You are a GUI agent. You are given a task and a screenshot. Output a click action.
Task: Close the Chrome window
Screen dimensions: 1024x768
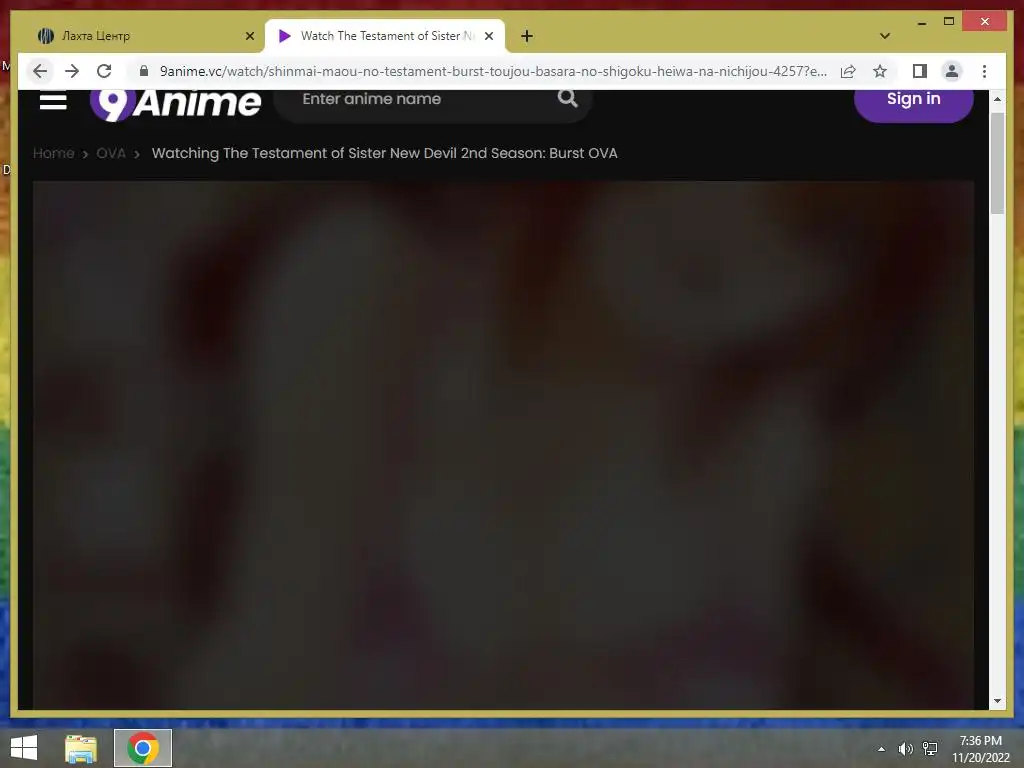point(985,22)
